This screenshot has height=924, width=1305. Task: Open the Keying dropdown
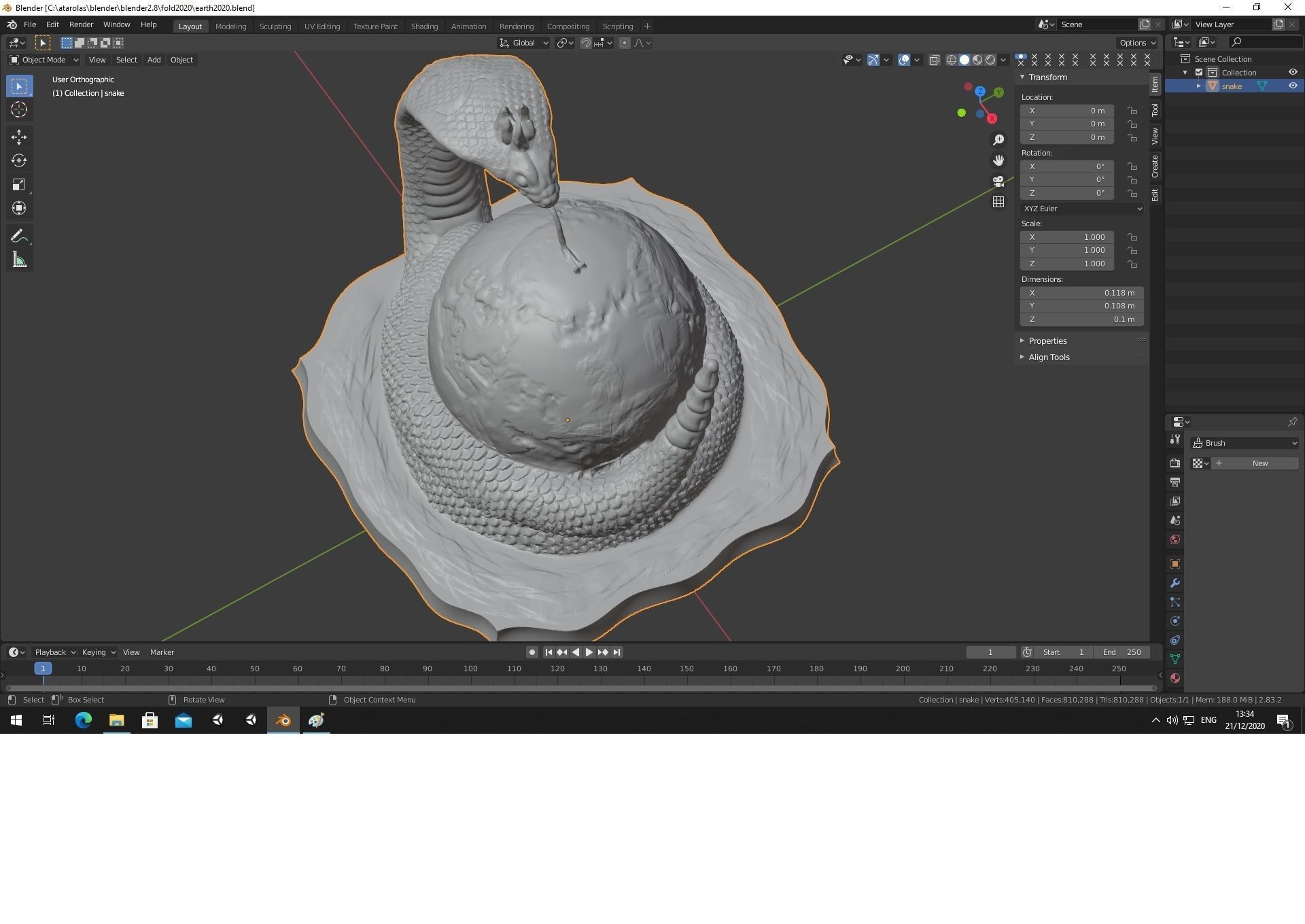(99, 652)
